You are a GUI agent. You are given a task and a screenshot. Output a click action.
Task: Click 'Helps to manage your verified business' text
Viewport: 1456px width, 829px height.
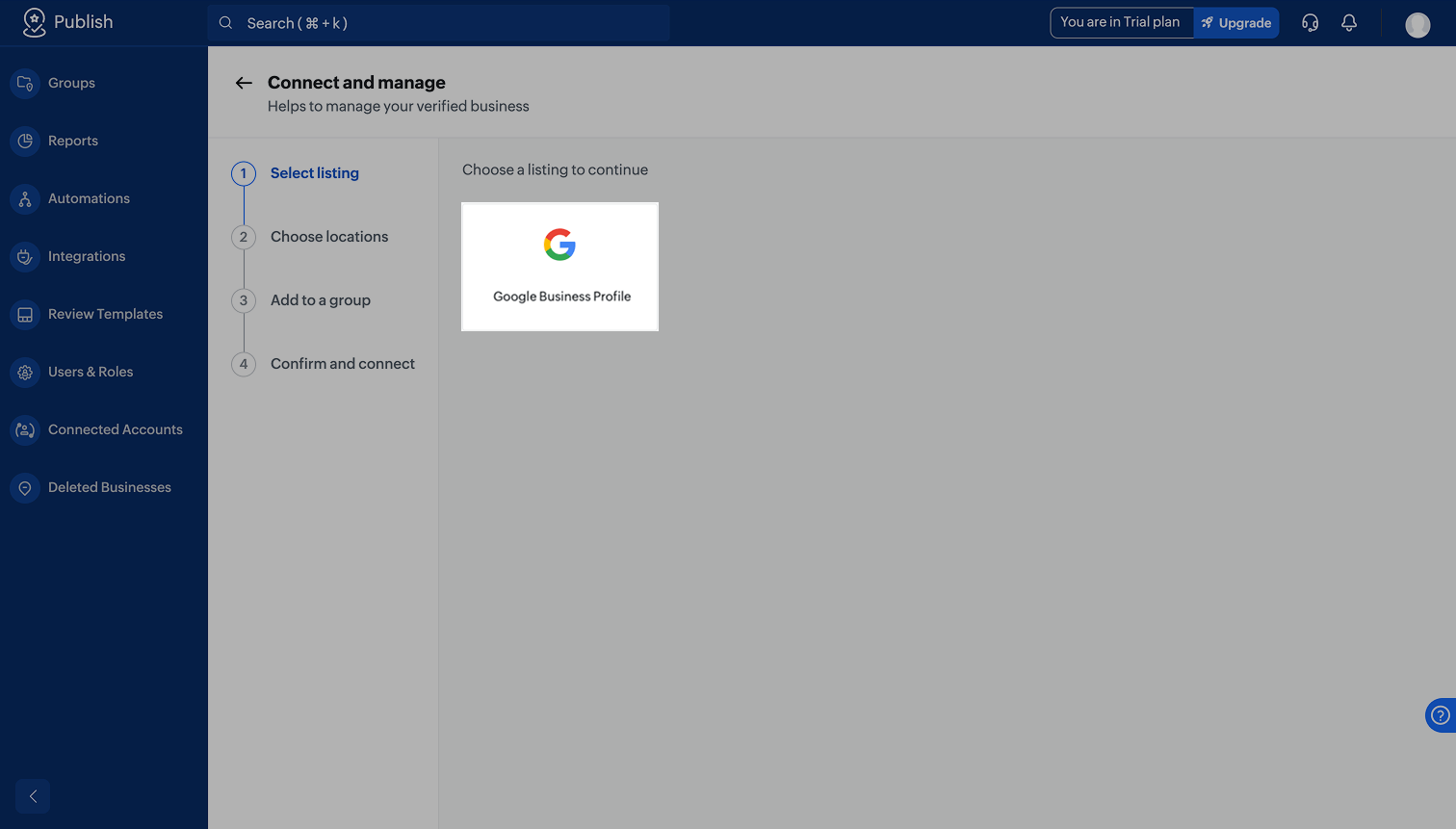click(x=399, y=106)
